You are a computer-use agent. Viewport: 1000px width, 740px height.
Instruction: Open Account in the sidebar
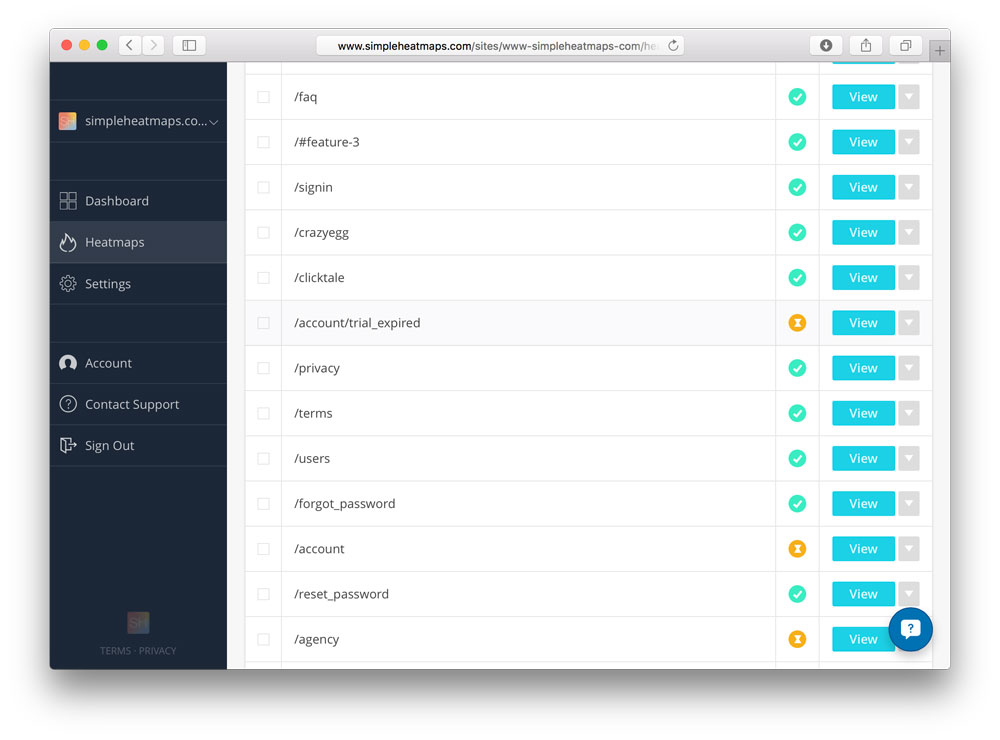point(138,363)
